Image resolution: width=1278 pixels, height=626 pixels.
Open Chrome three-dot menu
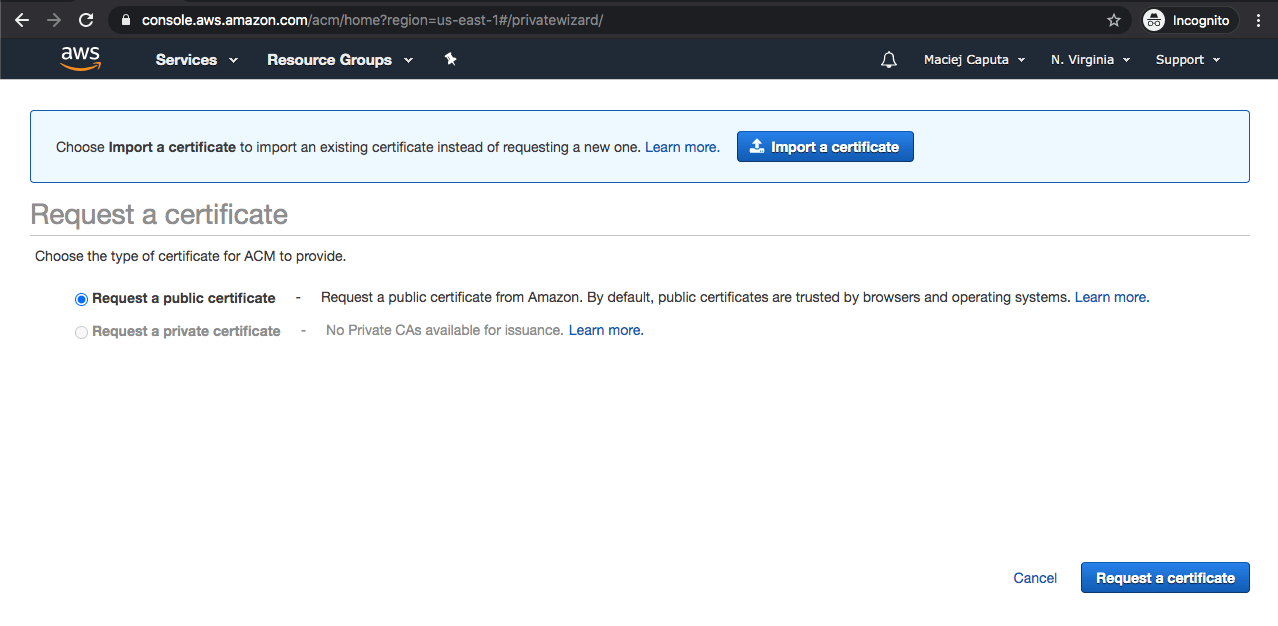[1258, 20]
